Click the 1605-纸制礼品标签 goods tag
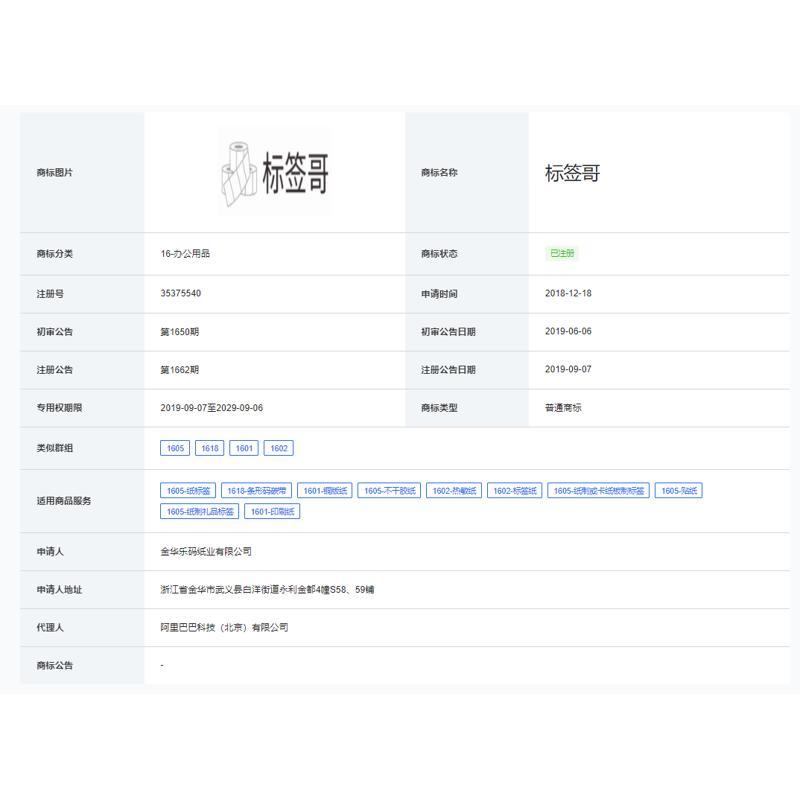The width and height of the screenshot is (800, 800). tap(199, 511)
